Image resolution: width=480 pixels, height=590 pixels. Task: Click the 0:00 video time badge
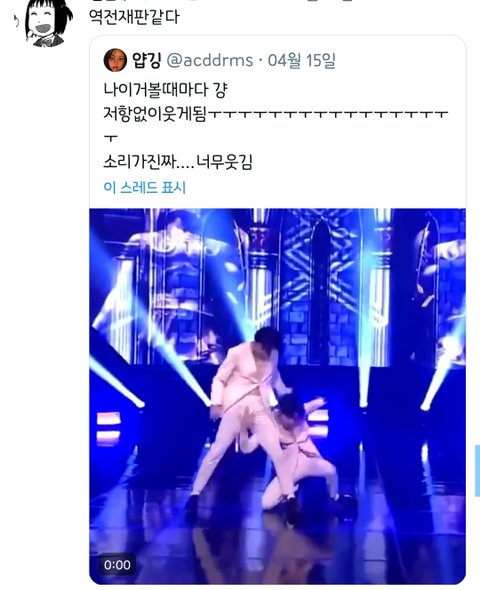[x=117, y=565]
